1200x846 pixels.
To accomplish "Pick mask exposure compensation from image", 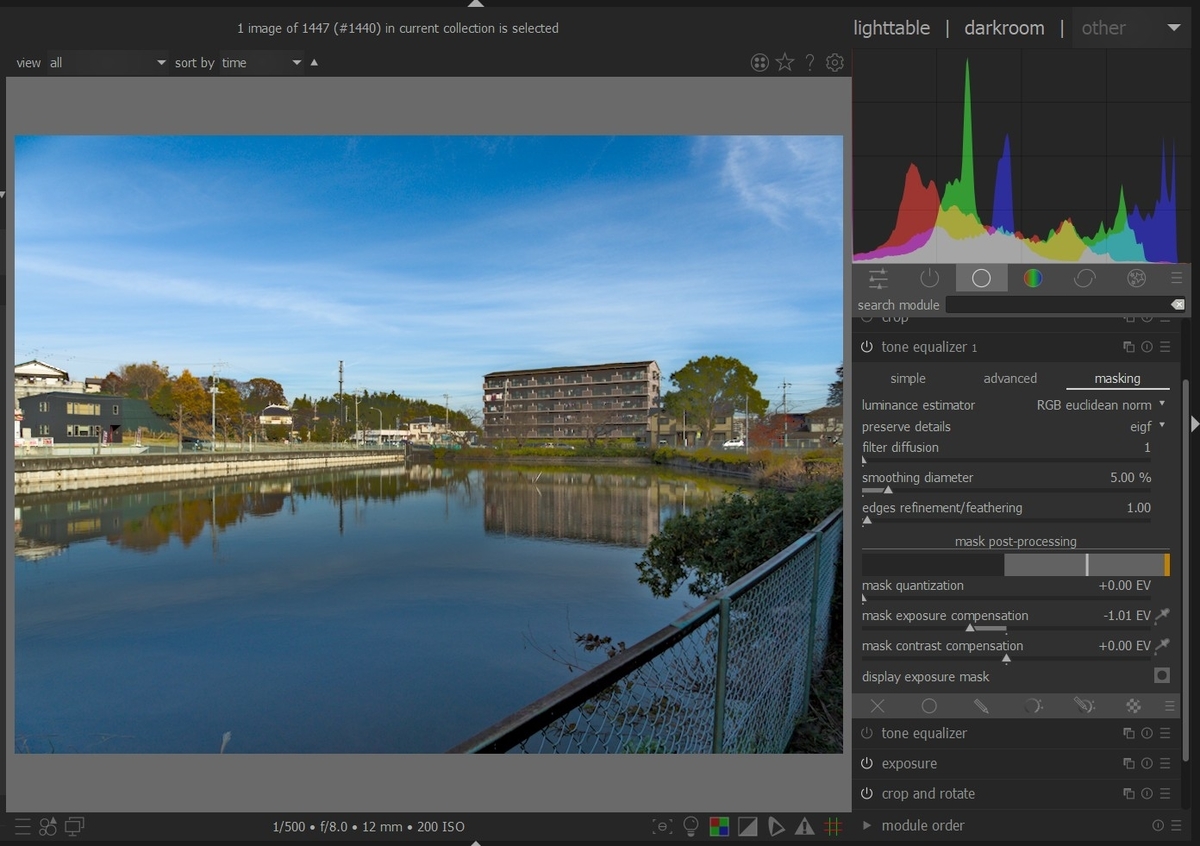I will pyautogui.click(x=1162, y=616).
